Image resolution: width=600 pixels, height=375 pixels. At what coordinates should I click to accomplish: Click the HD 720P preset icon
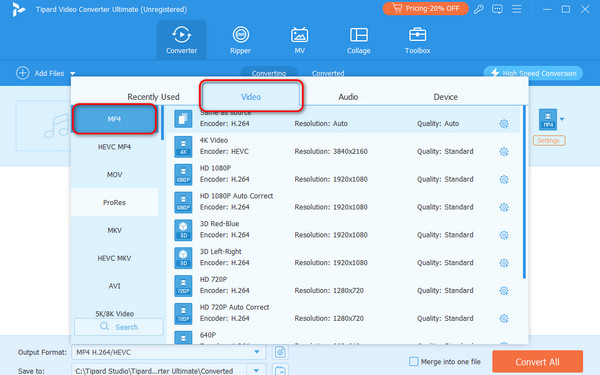pos(183,286)
